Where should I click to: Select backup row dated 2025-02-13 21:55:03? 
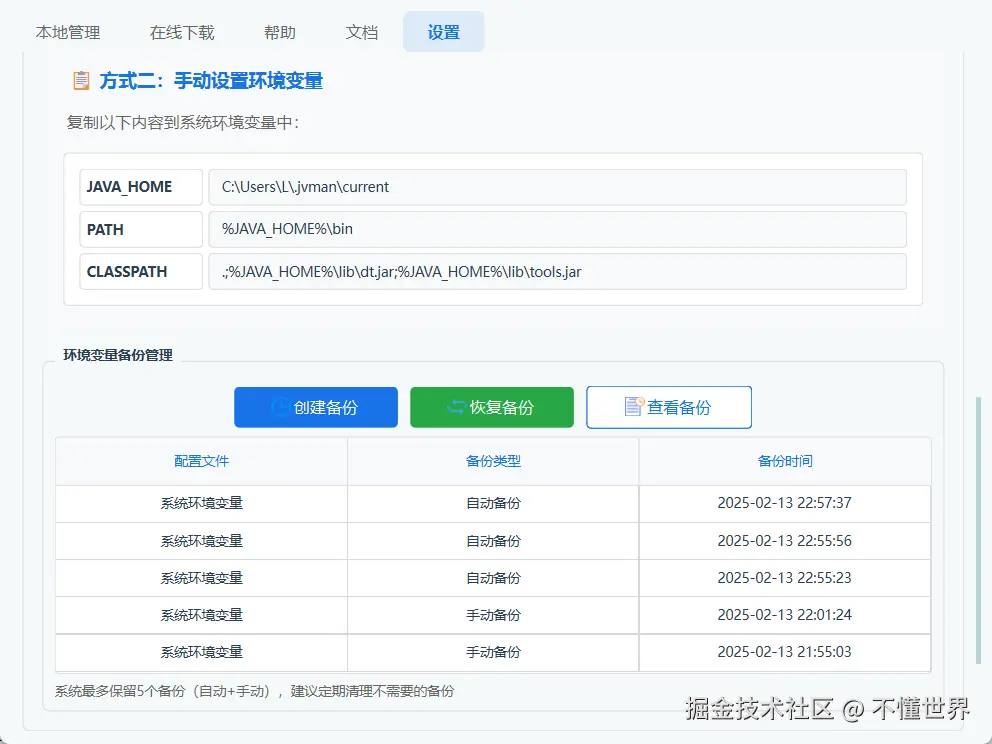493,652
